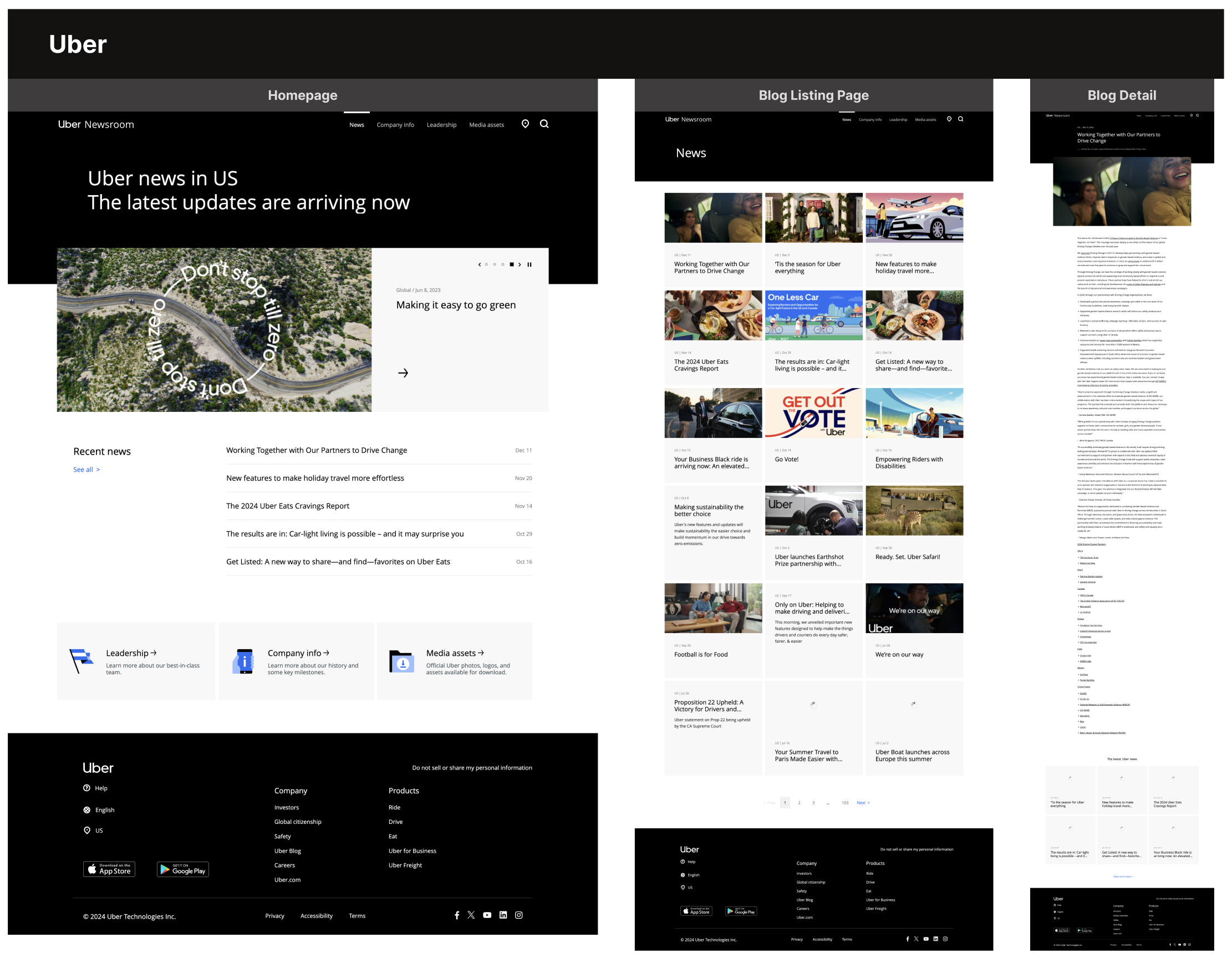The image size is (1232, 968).
Task: Click the YouTube icon in the footer
Action: coord(487,915)
